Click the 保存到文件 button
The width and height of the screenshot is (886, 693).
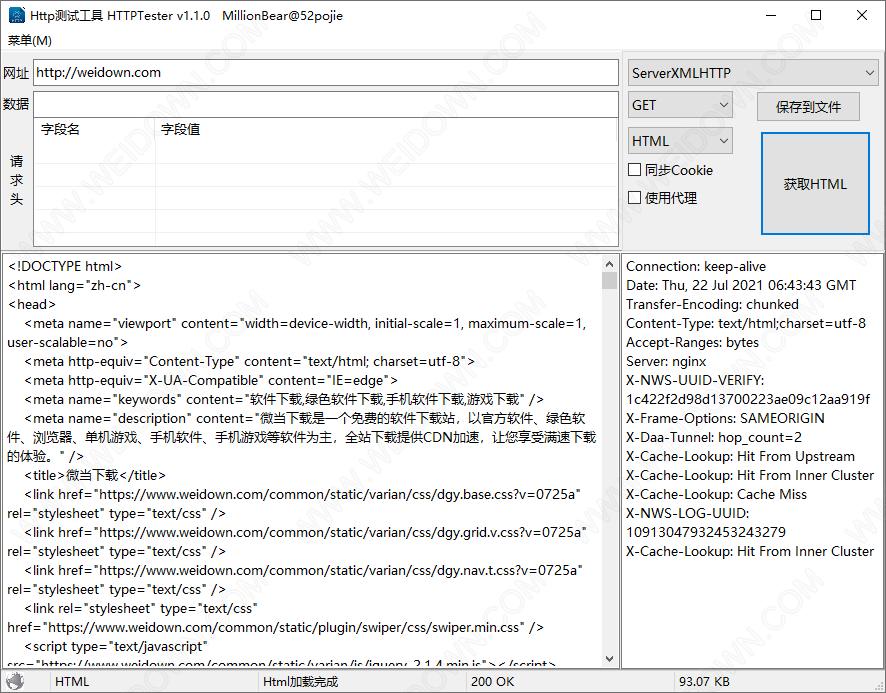[x=808, y=107]
